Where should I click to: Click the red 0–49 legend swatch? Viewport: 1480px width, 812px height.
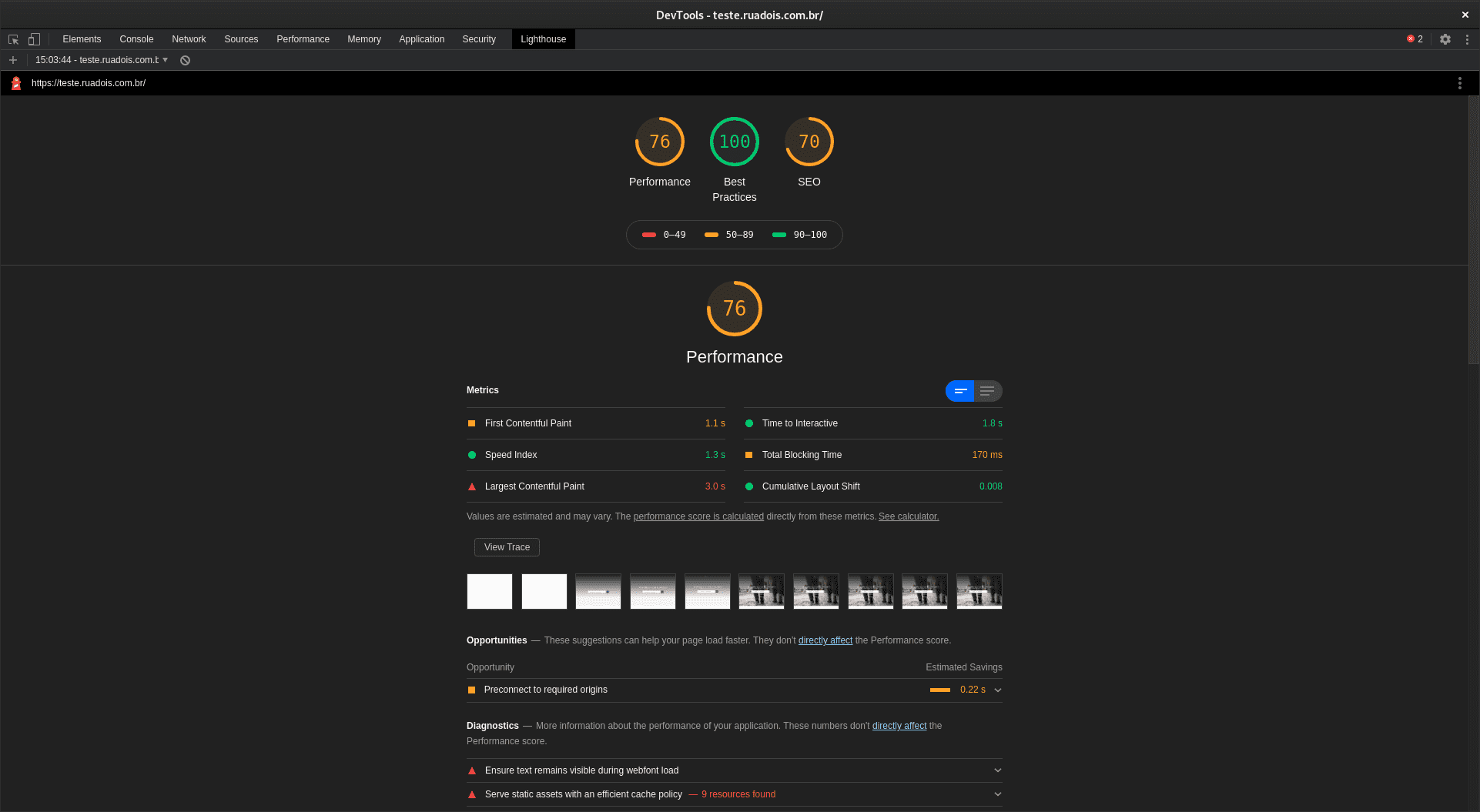649,235
